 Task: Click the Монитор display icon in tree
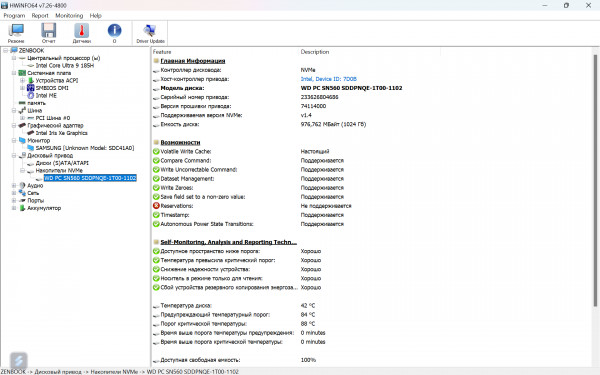[x=22, y=140]
